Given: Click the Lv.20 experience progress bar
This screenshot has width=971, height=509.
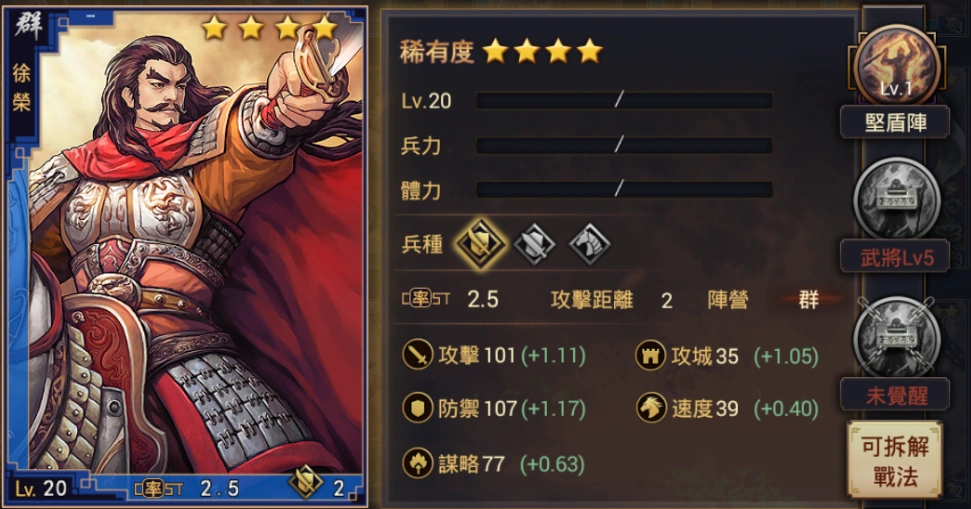Looking at the screenshot, I should click(624, 100).
